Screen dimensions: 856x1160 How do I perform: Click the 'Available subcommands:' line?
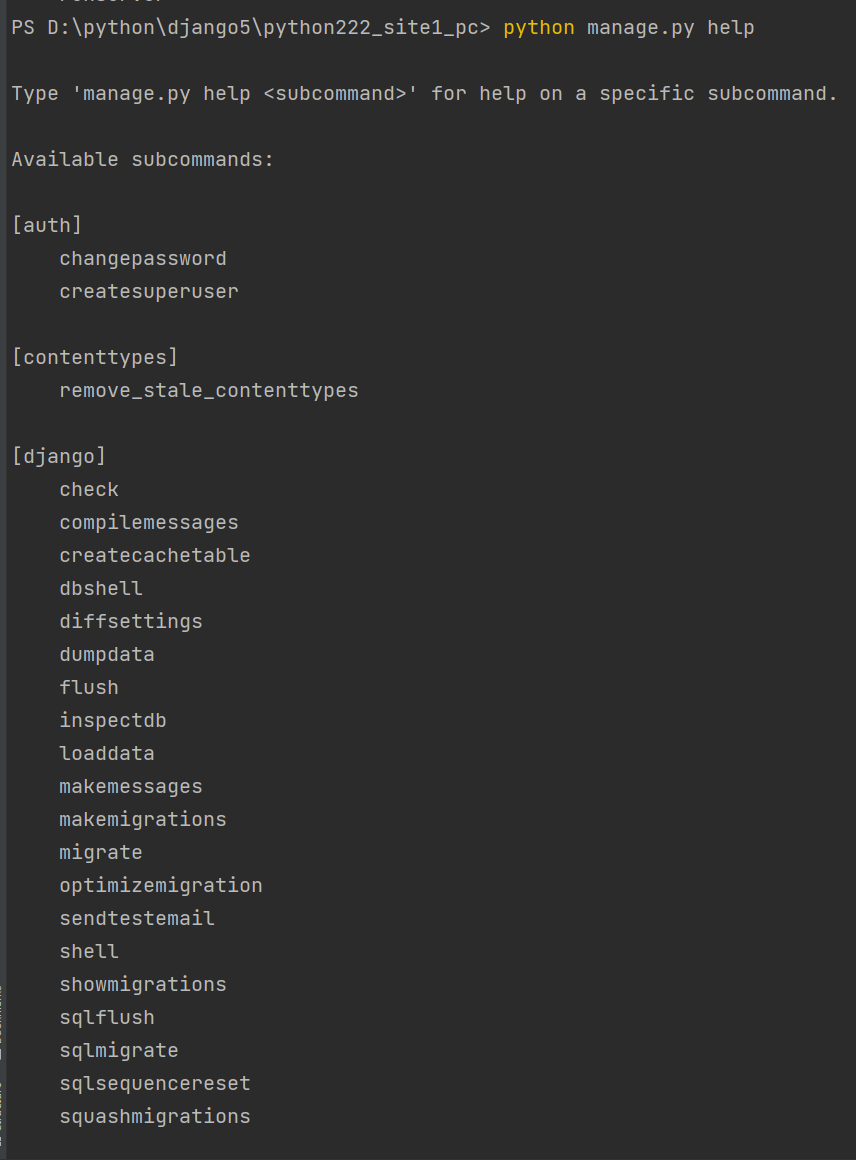(143, 160)
